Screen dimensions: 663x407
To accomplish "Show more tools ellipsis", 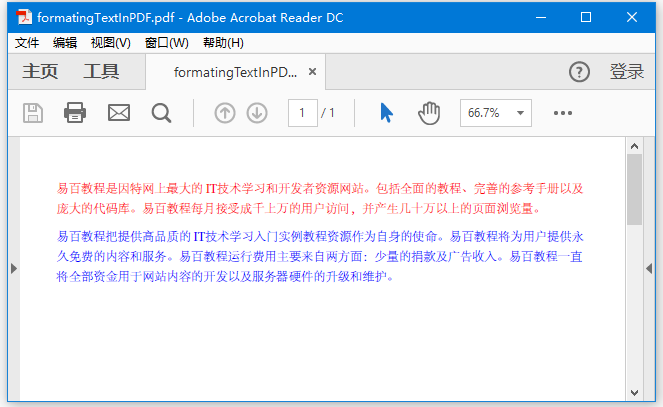I will 563,113.
